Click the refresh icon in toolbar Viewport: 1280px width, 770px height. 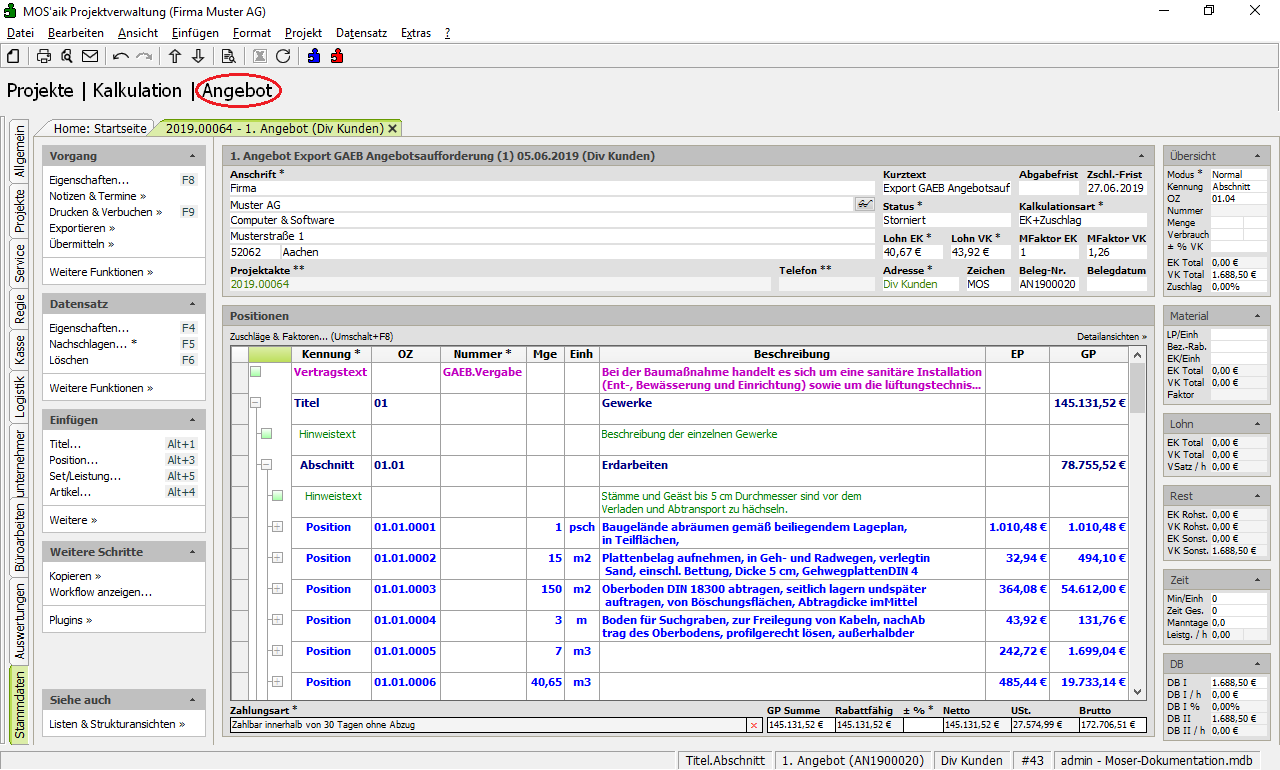[x=283, y=56]
